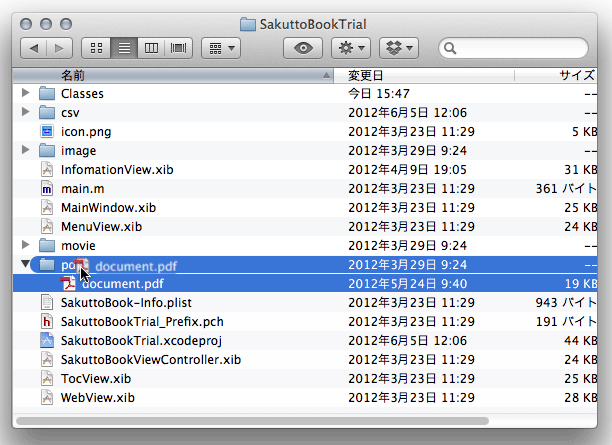Click the horizontal scrollbar at bottom

pyautogui.click(x=252, y=421)
